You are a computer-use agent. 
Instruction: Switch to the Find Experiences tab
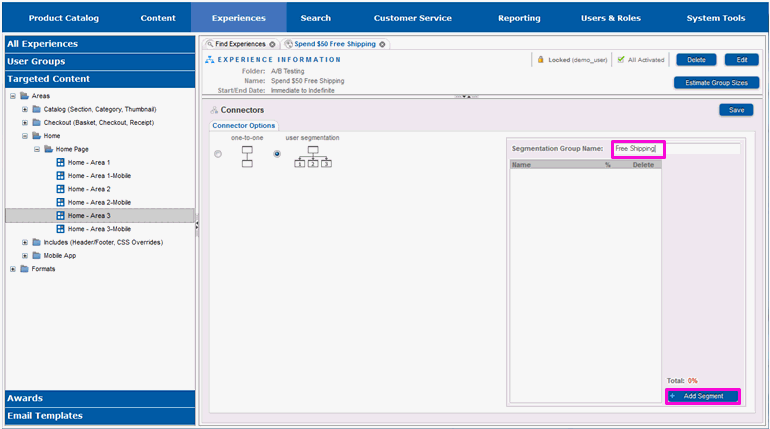(x=240, y=44)
